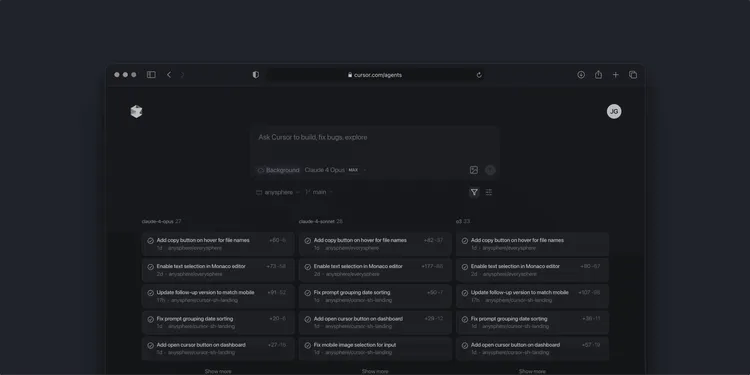750x375 pixels.
Task: Reload the cursor.com/agents page
Action: pos(479,75)
